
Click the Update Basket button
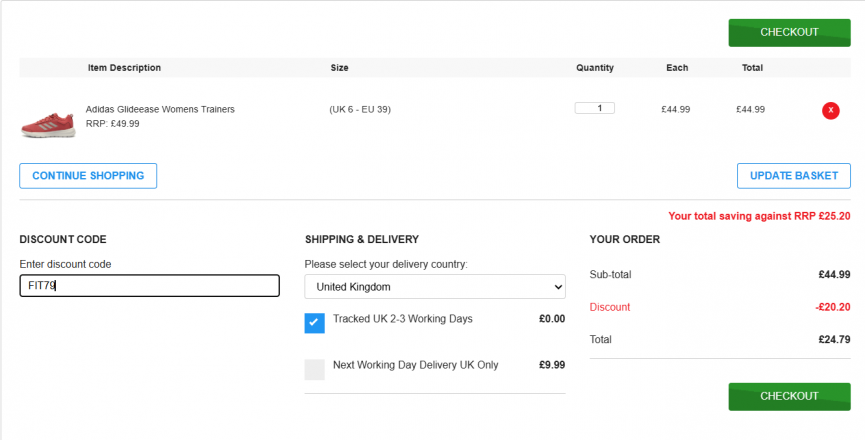793,176
